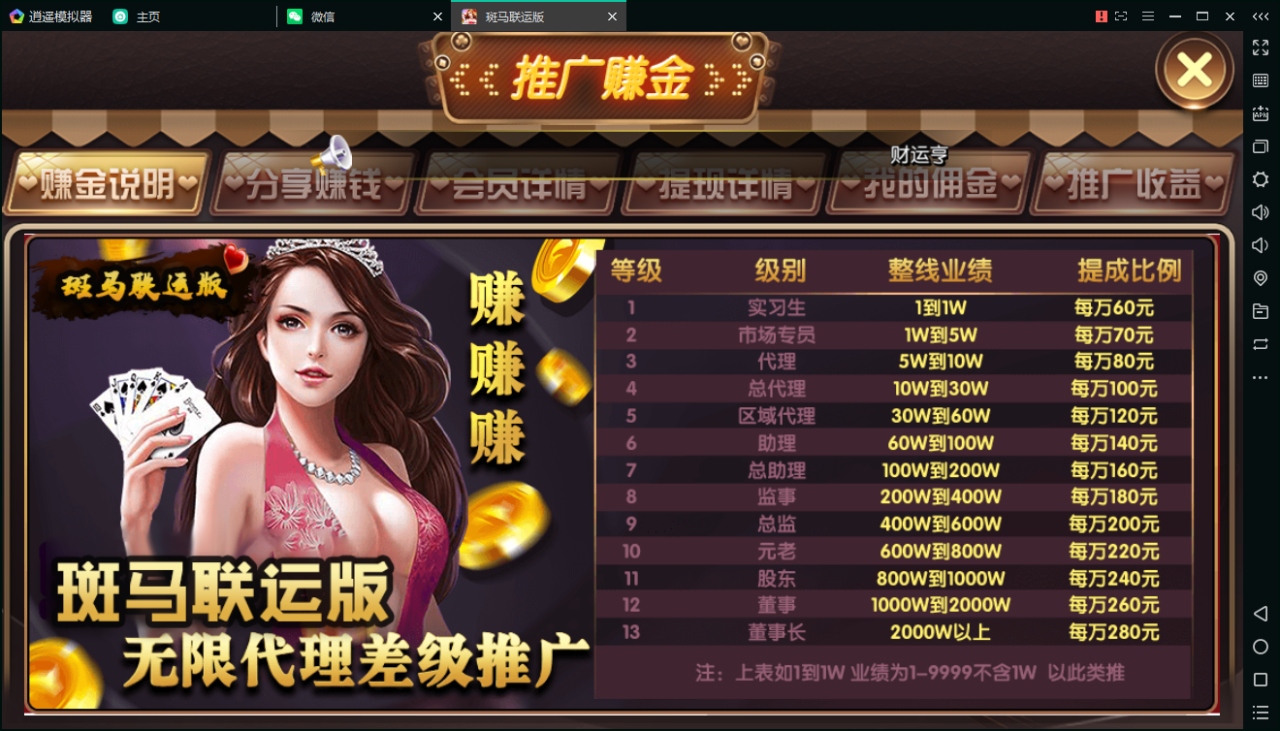This screenshot has height=731, width=1280.
Task: Select the 赚金说明 tab
Action: coord(108,184)
